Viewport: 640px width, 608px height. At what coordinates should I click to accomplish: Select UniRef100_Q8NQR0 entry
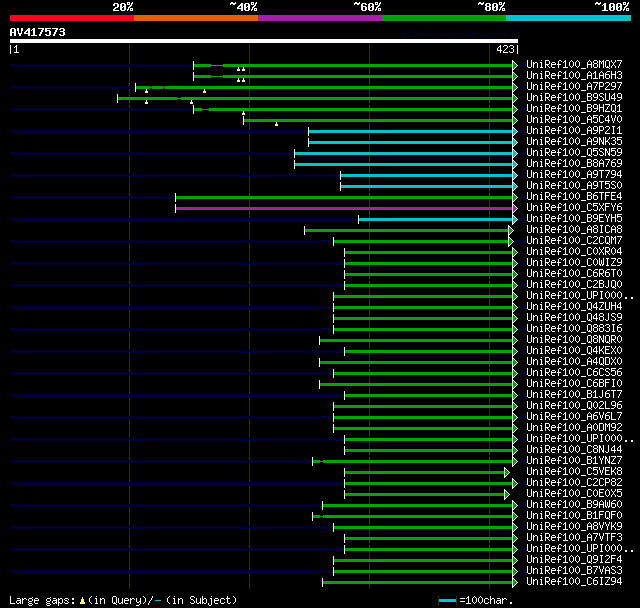(574, 340)
